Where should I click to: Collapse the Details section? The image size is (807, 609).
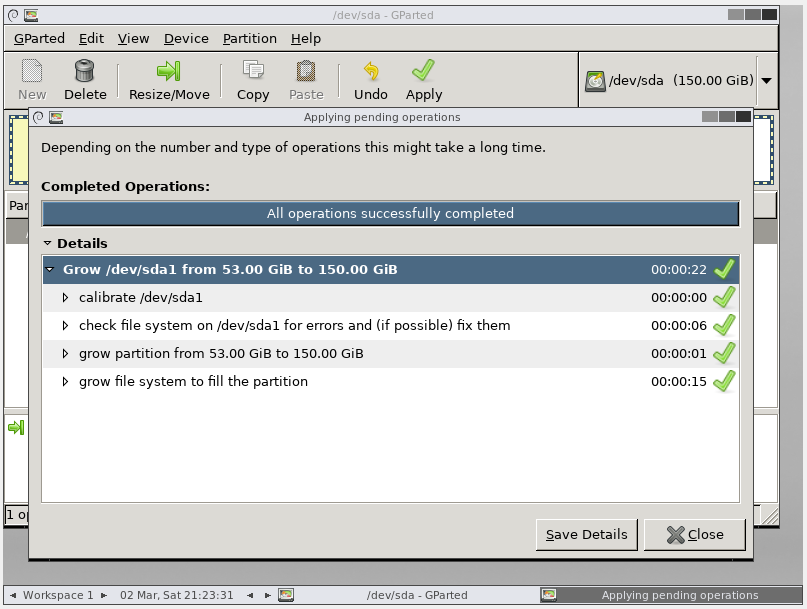point(48,243)
